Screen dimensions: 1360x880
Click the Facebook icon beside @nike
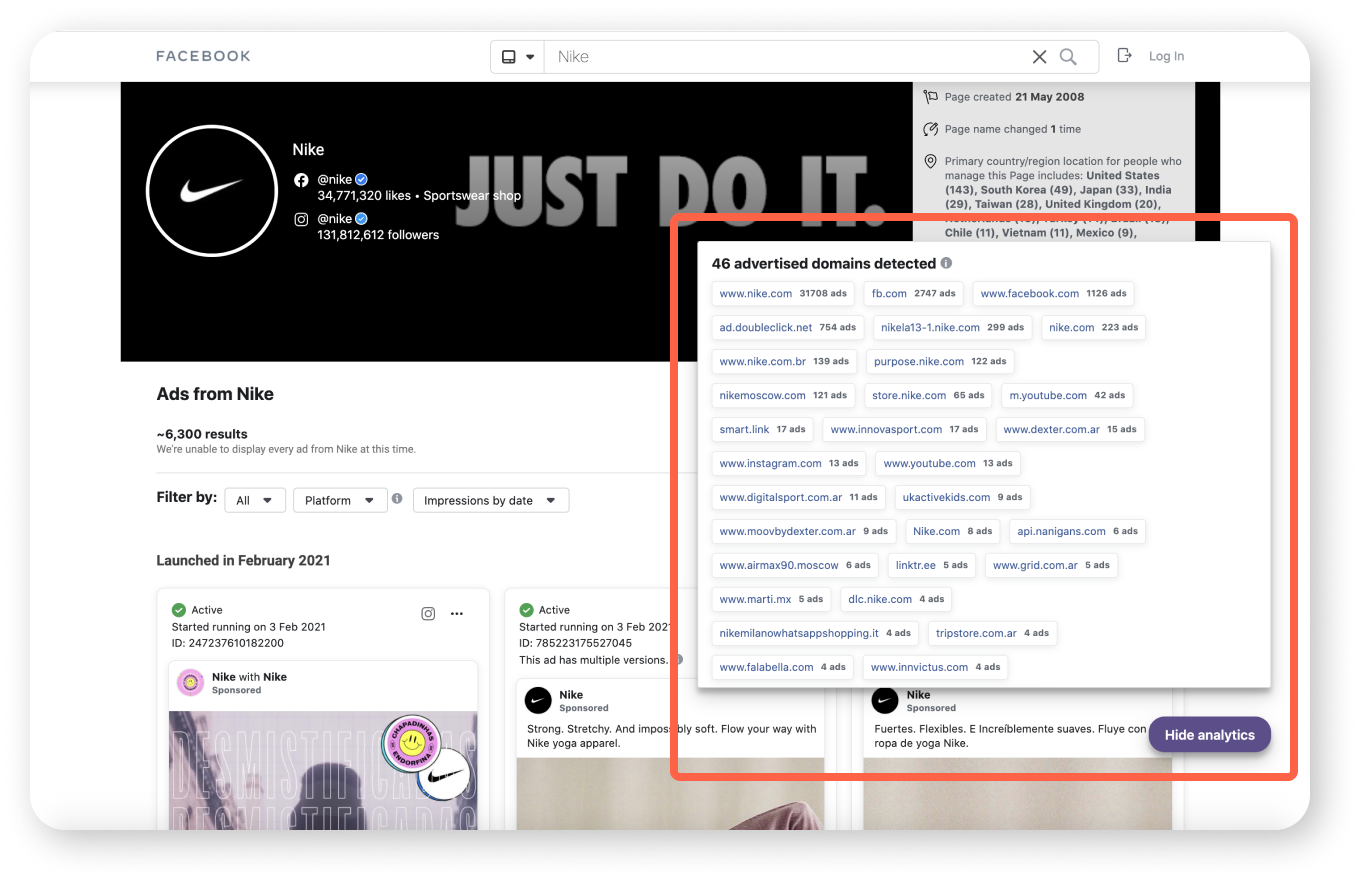[301, 180]
